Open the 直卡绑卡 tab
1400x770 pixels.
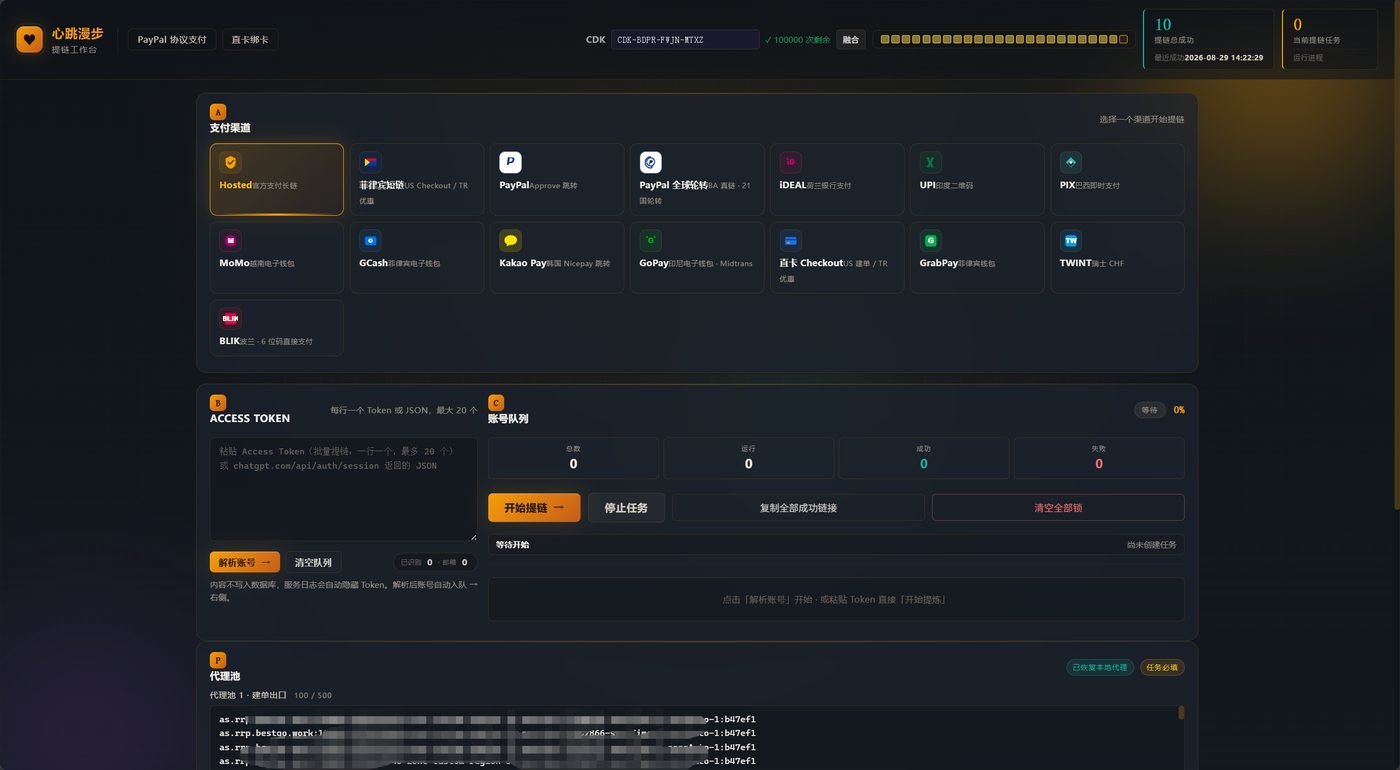tap(250, 40)
